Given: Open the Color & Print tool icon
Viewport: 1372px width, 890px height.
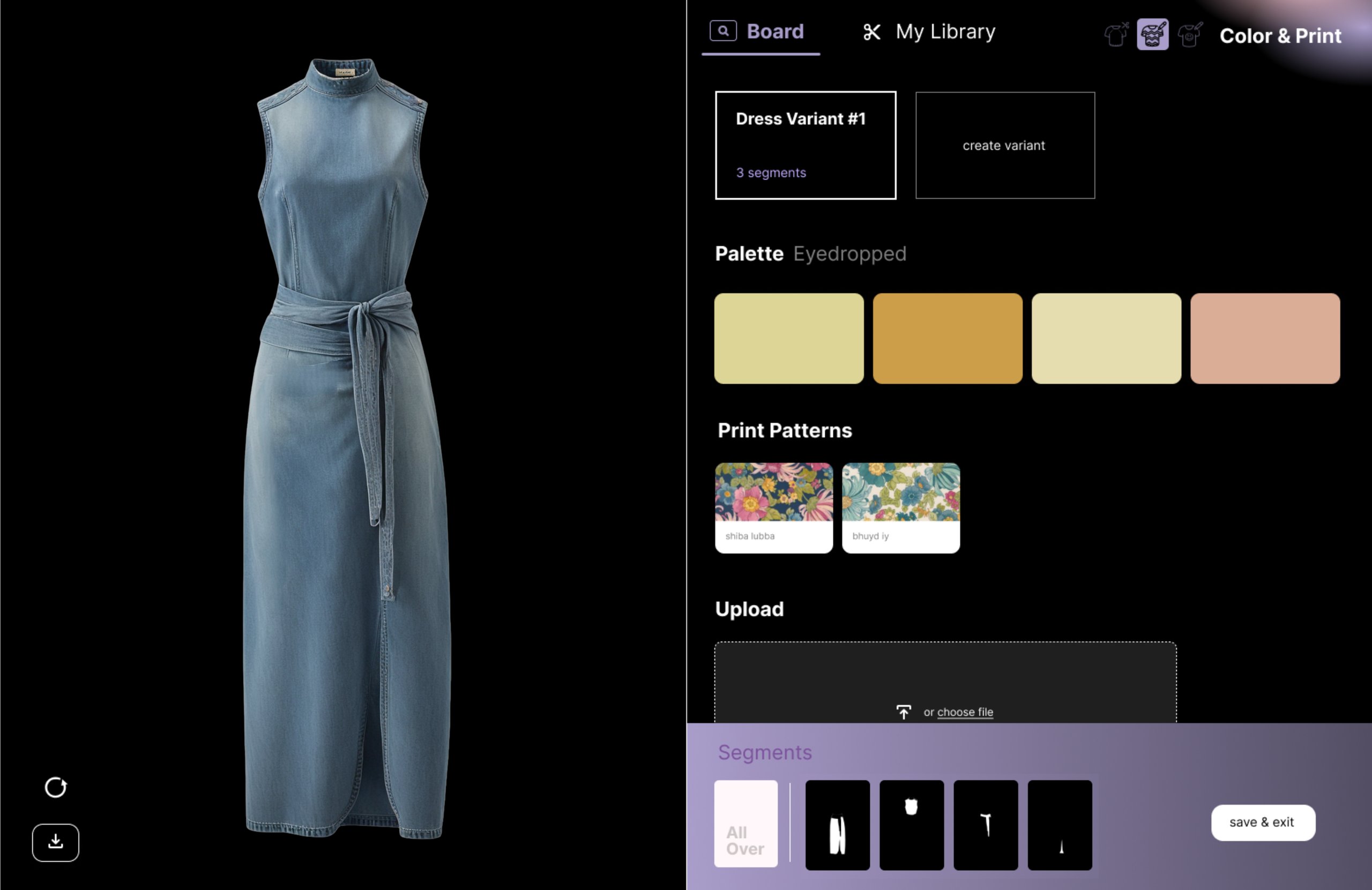Looking at the screenshot, I should [x=1153, y=36].
